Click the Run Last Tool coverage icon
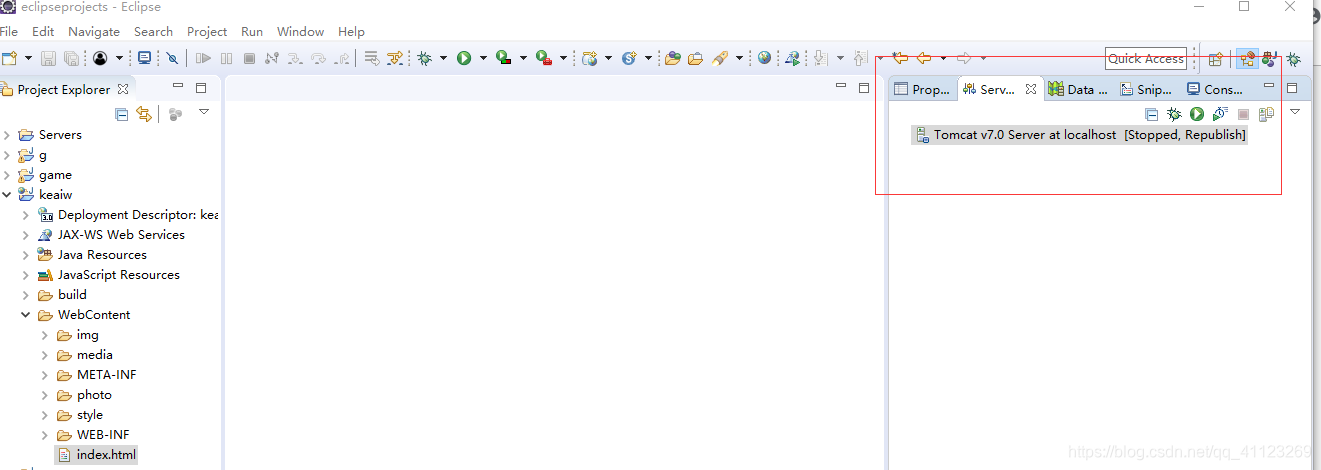Viewport: 1321px width, 470px height. 504,58
